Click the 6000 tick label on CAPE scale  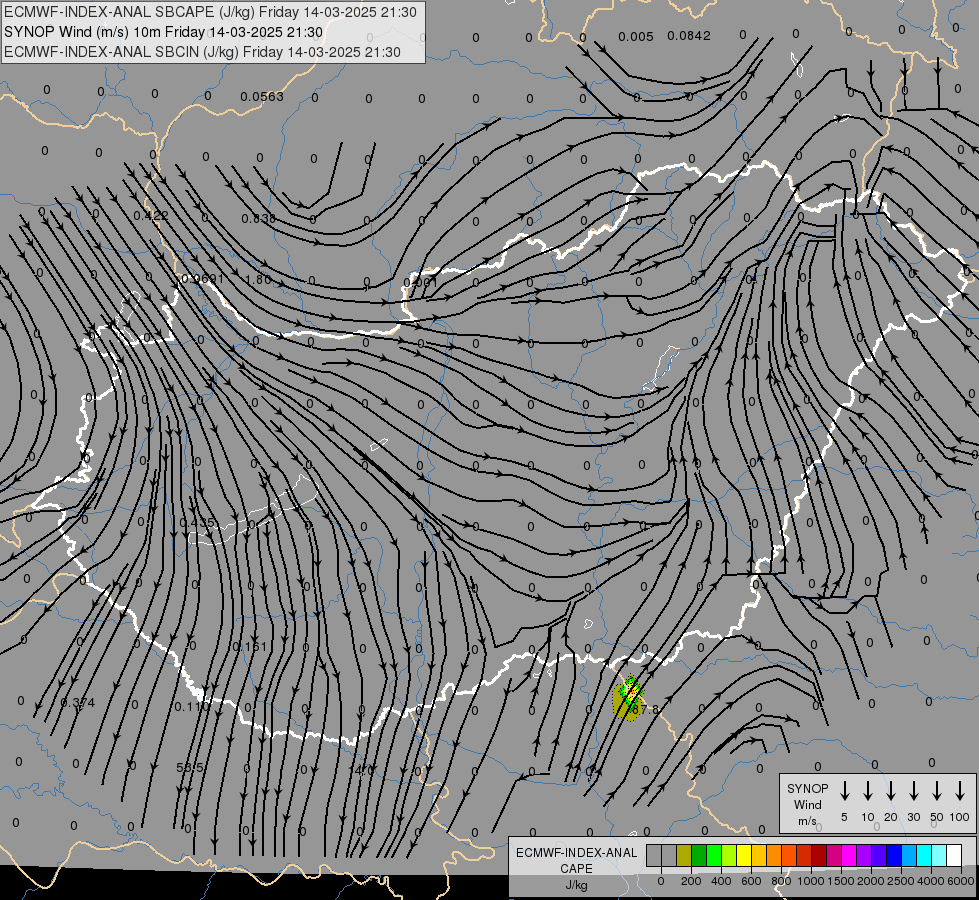tap(961, 881)
